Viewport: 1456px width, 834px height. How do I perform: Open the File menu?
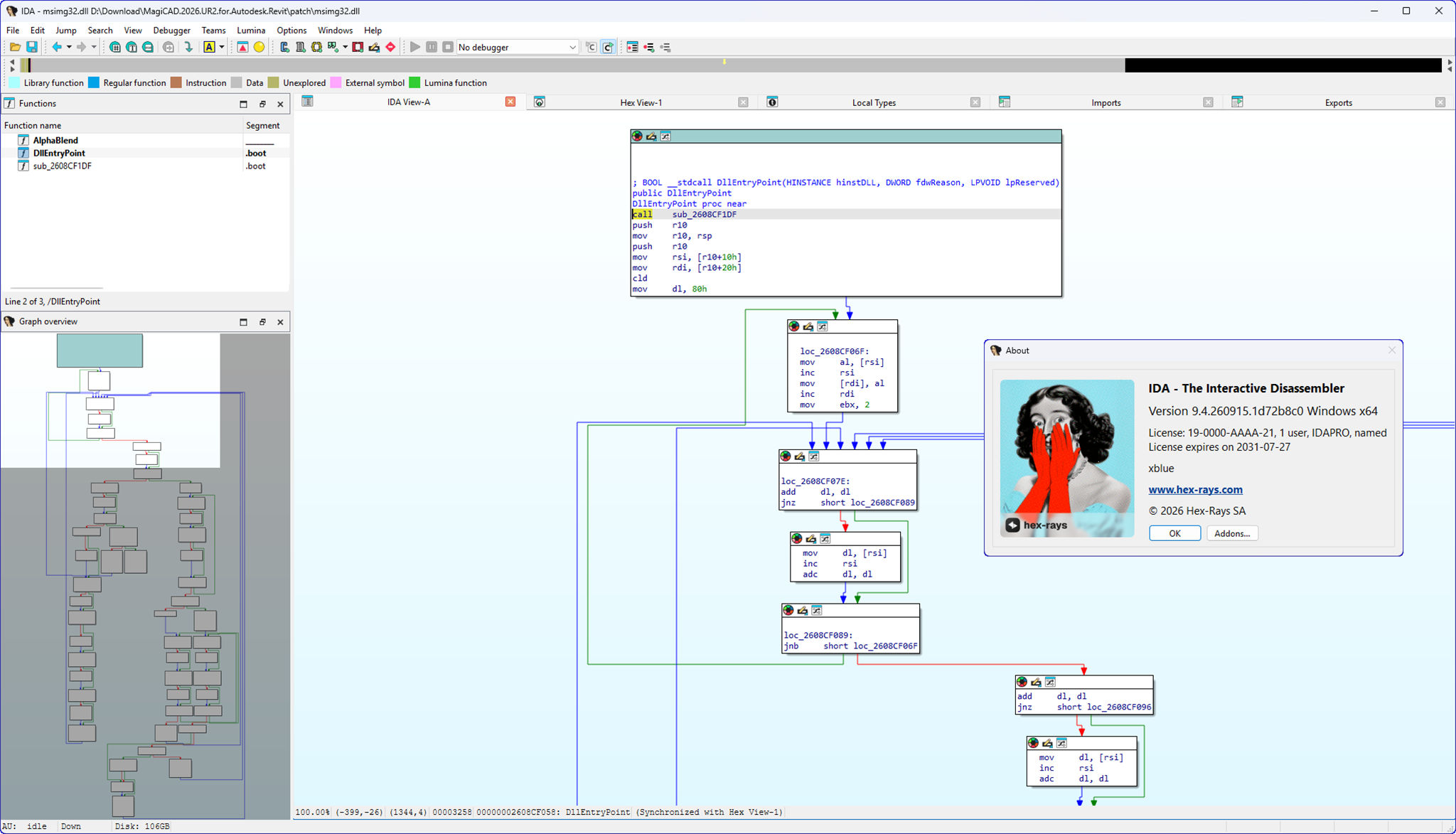pyautogui.click(x=13, y=30)
